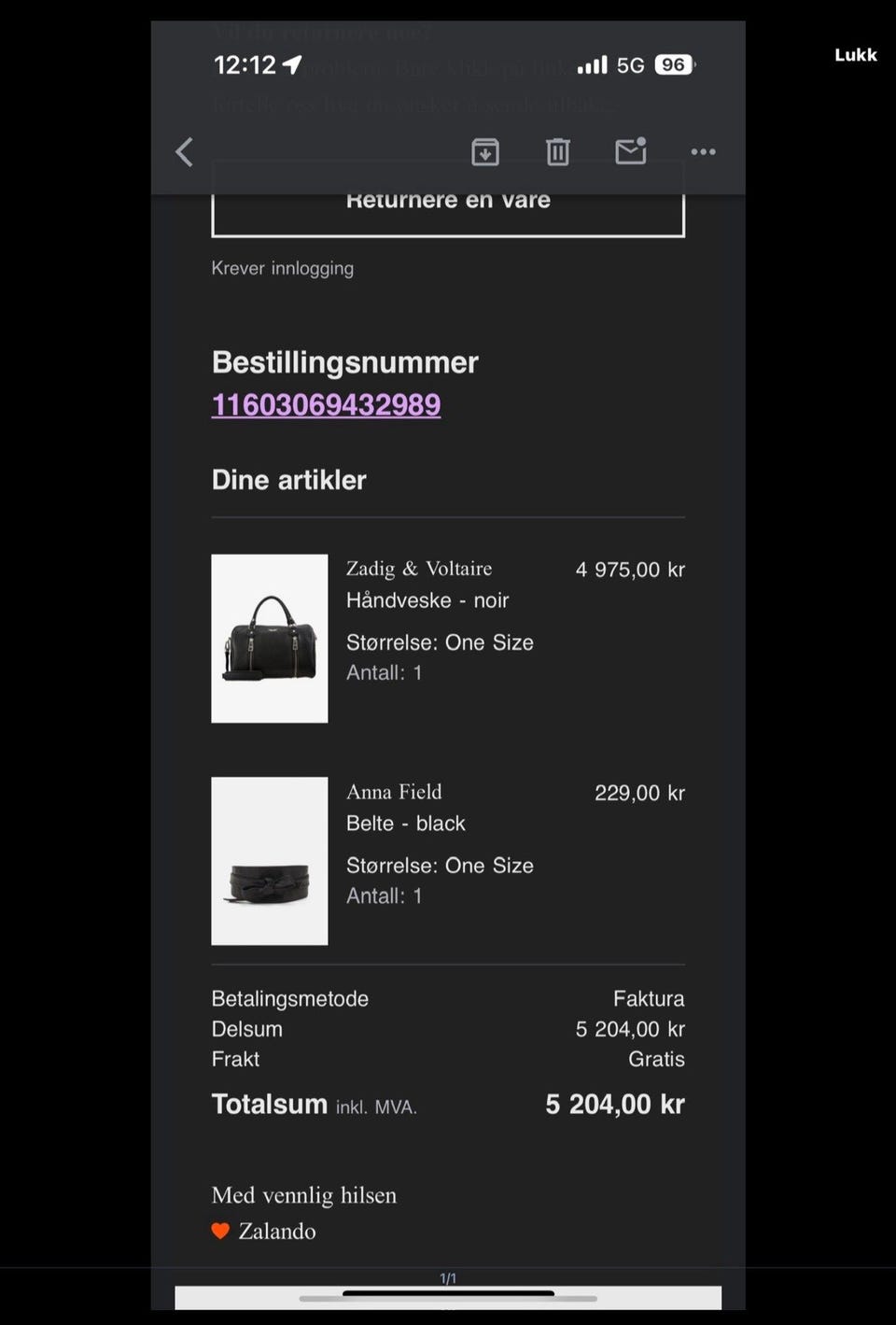The image size is (896, 1325).
Task: Click the orange heart beside Zalando
Action: click(x=220, y=1231)
